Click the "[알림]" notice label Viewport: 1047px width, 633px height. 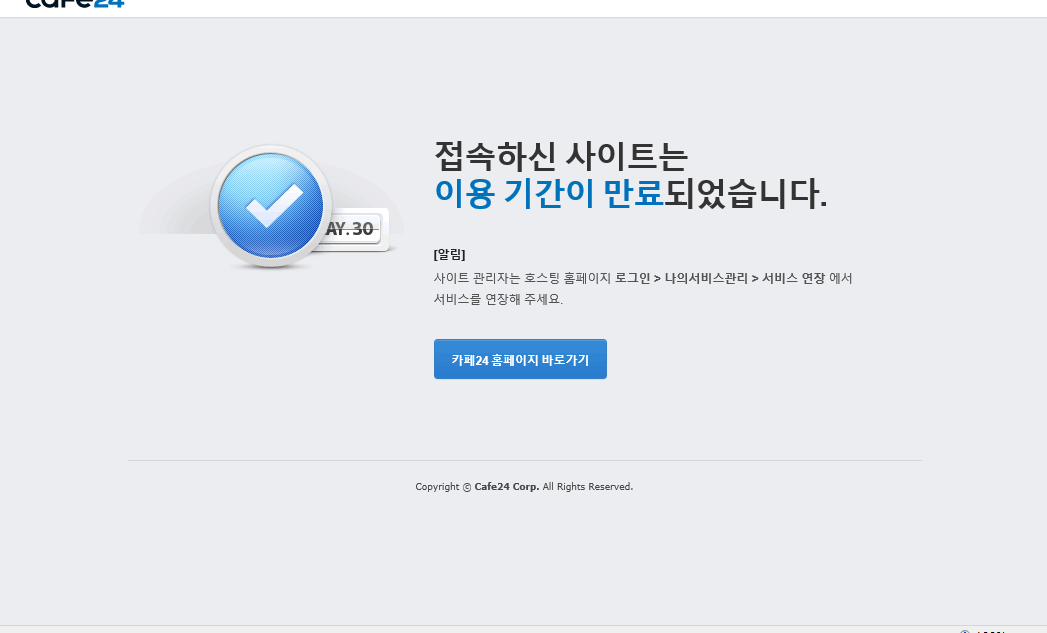449,254
